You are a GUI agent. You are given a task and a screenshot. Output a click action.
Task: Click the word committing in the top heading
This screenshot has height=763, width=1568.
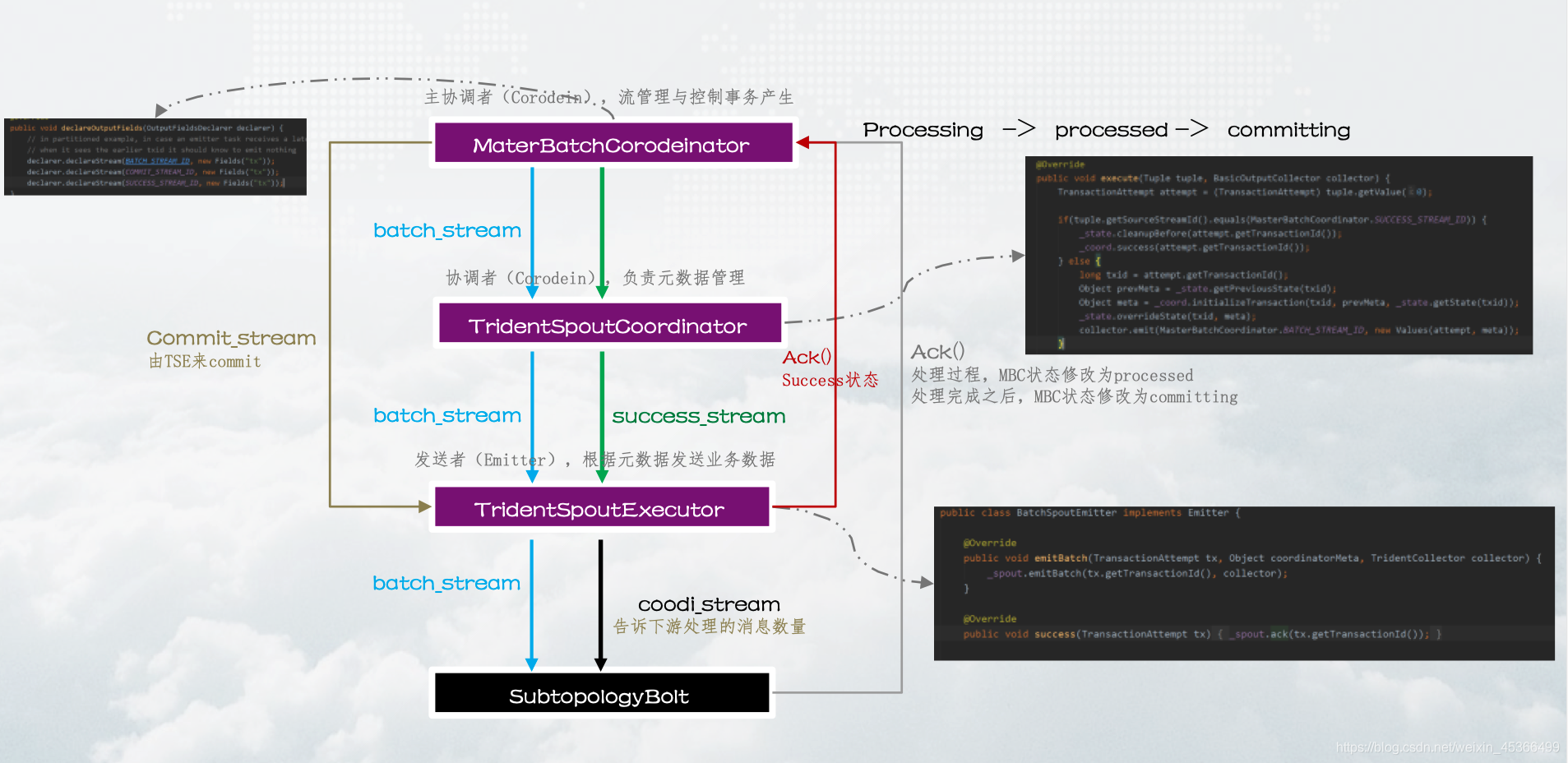1288,130
